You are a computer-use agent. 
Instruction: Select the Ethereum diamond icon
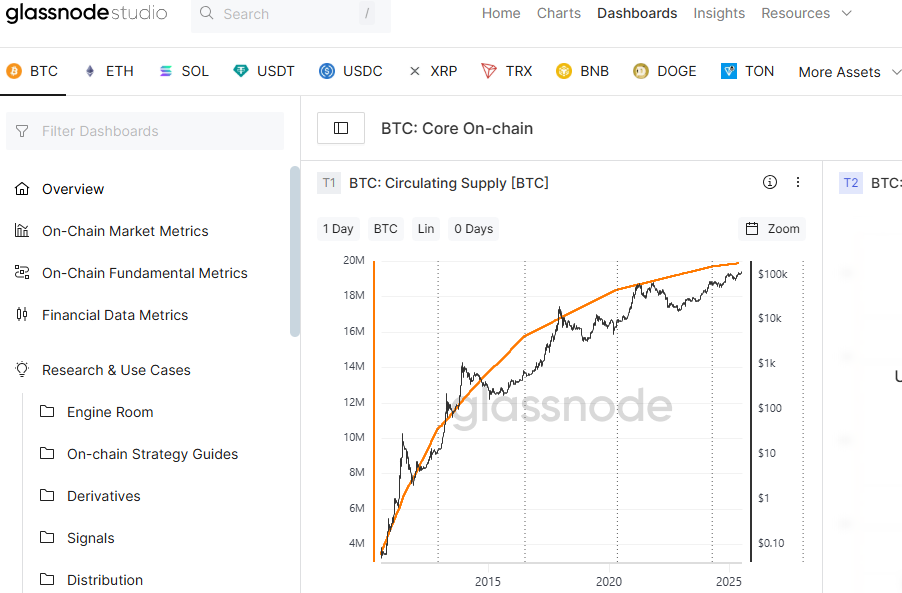click(90, 71)
